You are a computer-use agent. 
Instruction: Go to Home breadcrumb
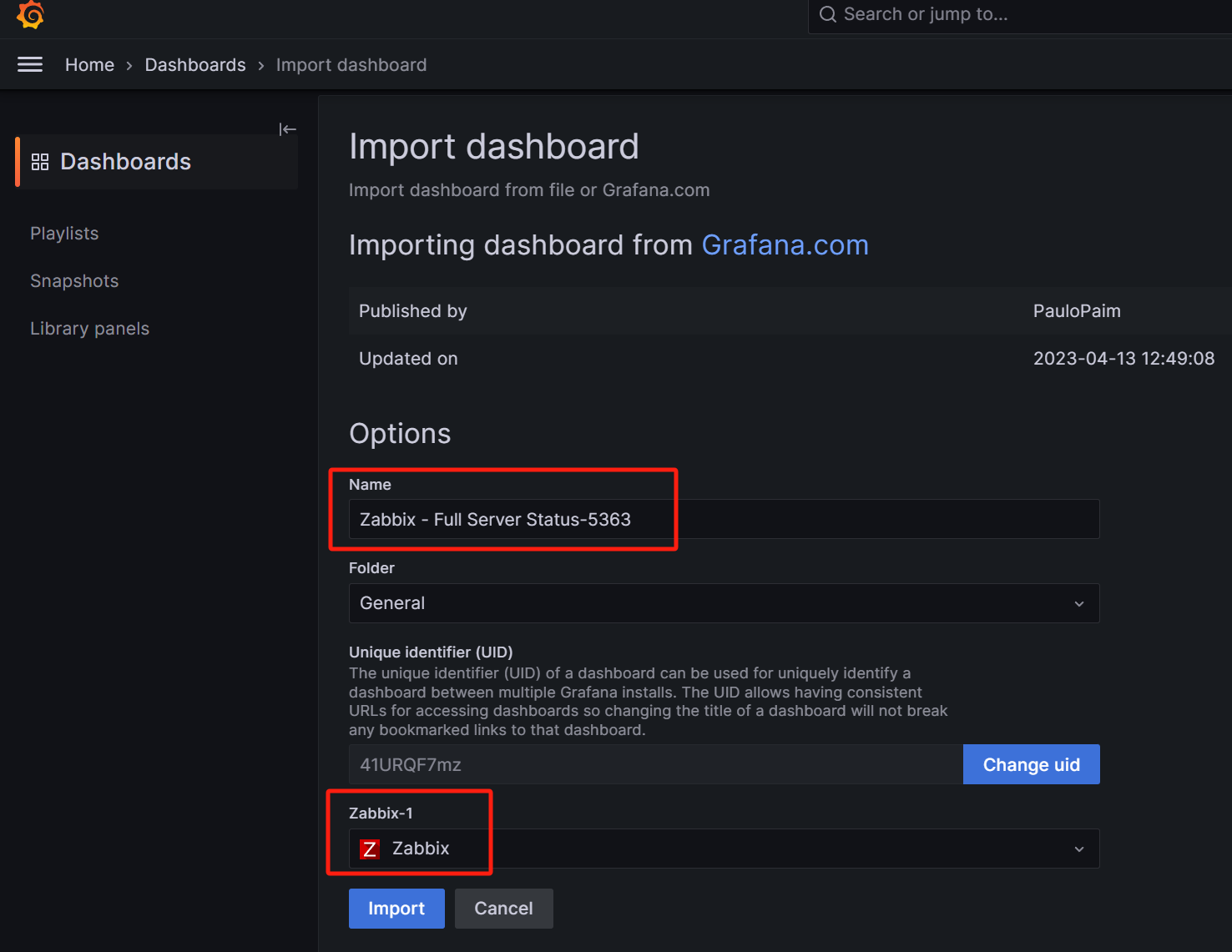pyautogui.click(x=89, y=65)
